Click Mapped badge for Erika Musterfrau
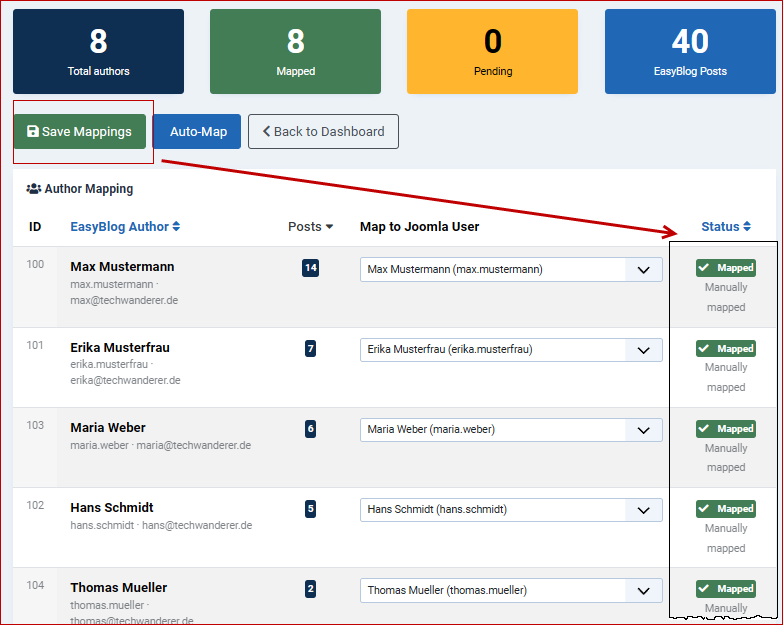The image size is (783, 625). [726, 348]
